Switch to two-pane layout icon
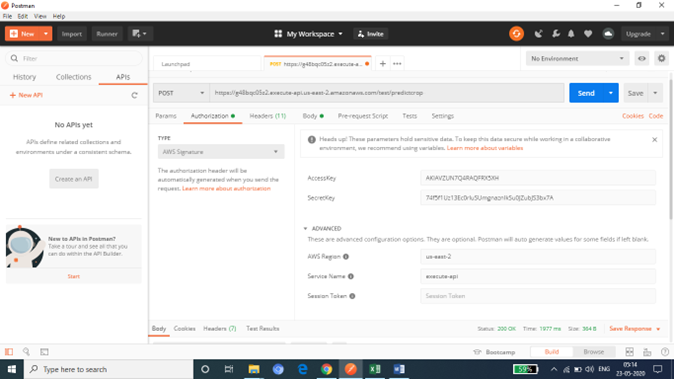 click(629, 351)
